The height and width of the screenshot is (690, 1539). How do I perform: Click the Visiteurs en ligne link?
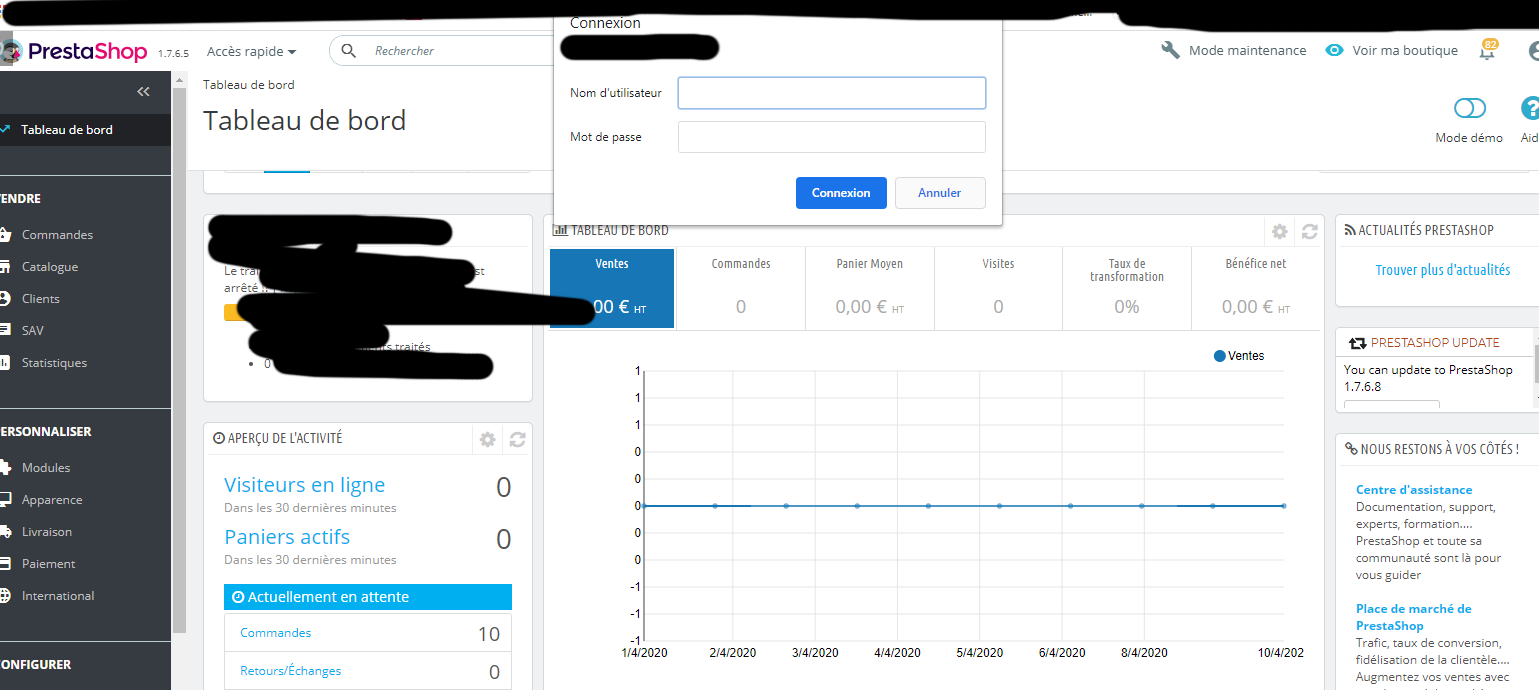point(304,485)
